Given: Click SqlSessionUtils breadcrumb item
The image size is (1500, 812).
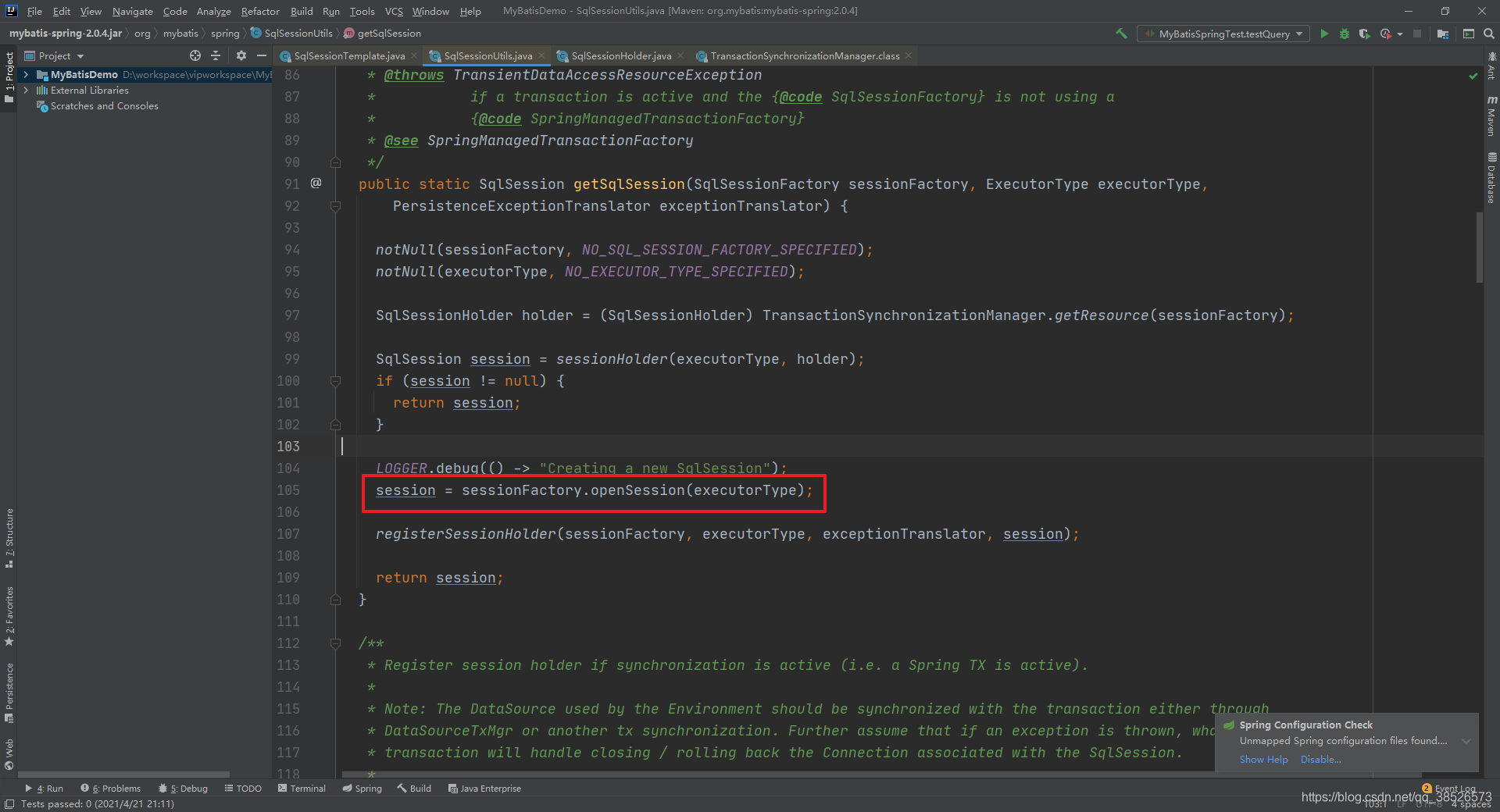Looking at the screenshot, I should (291, 34).
